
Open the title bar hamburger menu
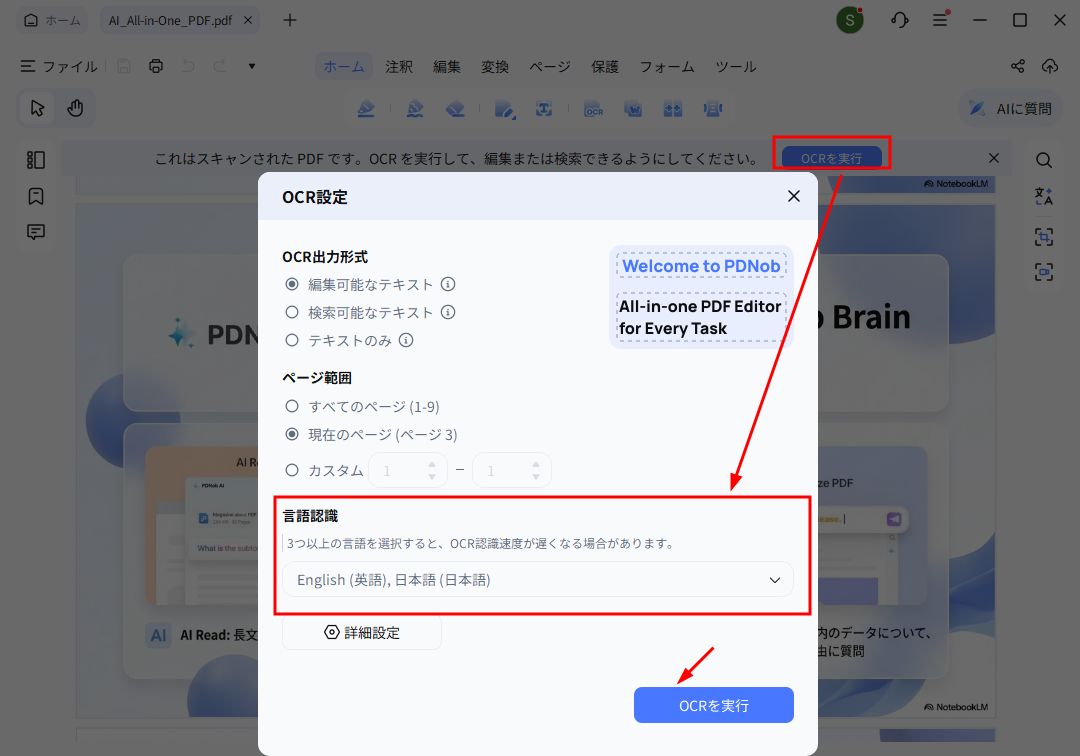(940, 20)
